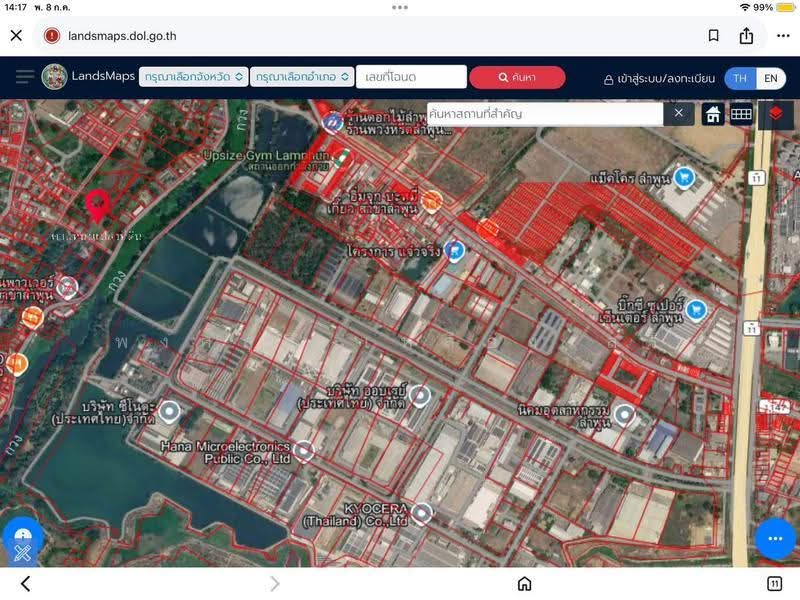The height and width of the screenshot is (600, 800).
Task: Click the Hana Microelectronics Public Co., Ltd label
Action: click(226, 453)
